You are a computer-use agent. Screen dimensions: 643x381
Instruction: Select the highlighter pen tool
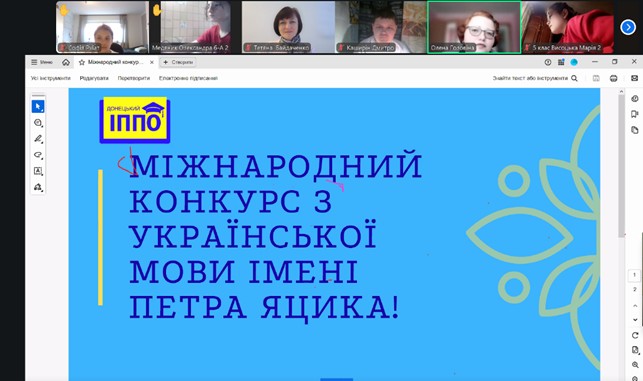tap(38, 139)
